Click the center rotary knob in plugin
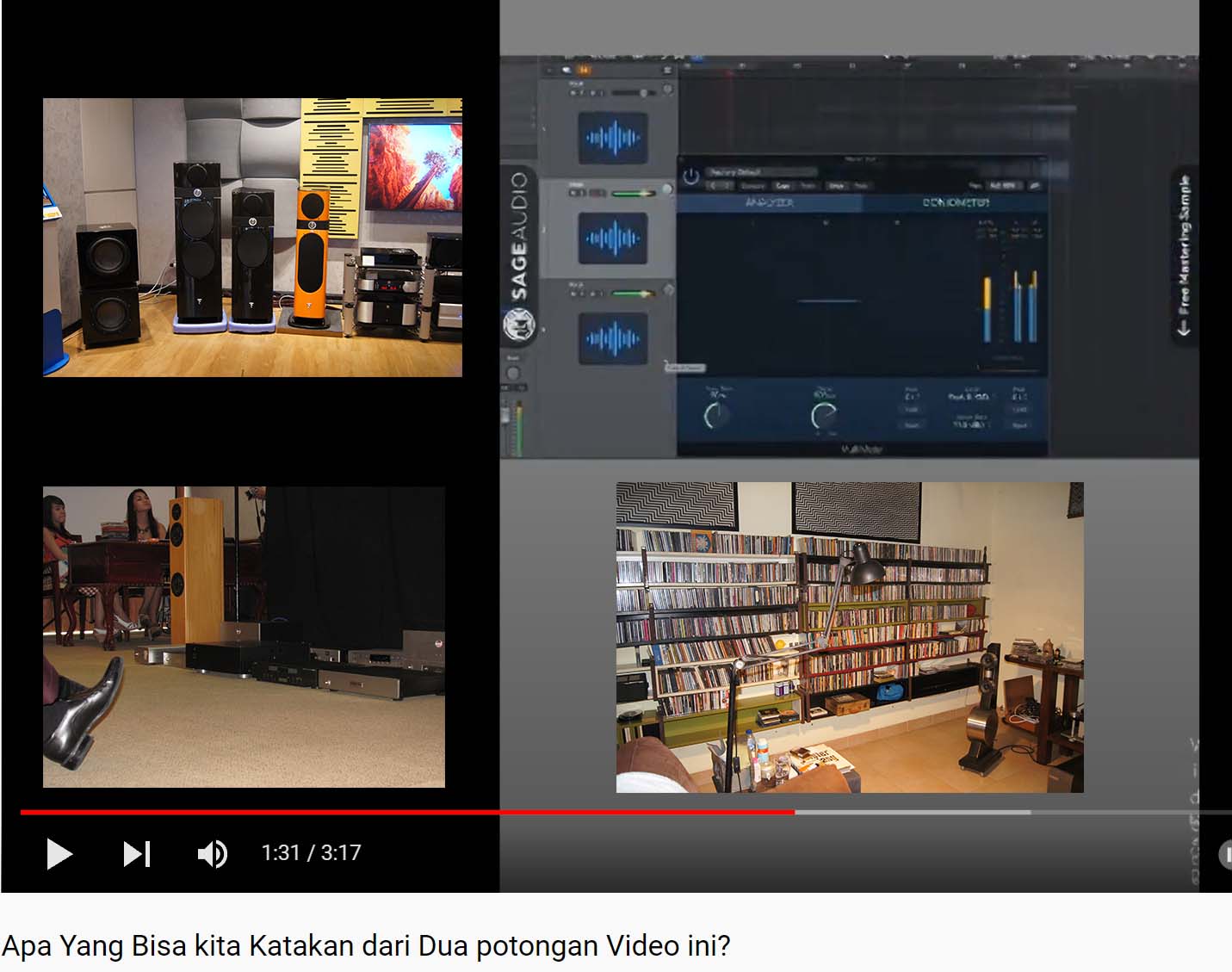This screenshot has width=1232, height=972. (x=823, y=416)
